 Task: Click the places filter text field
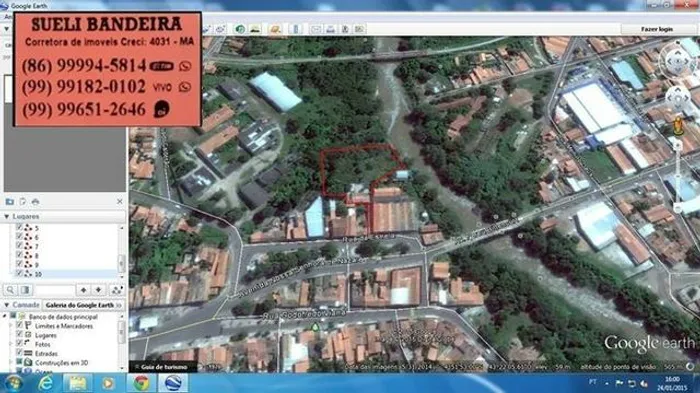[x=54, y=290]
